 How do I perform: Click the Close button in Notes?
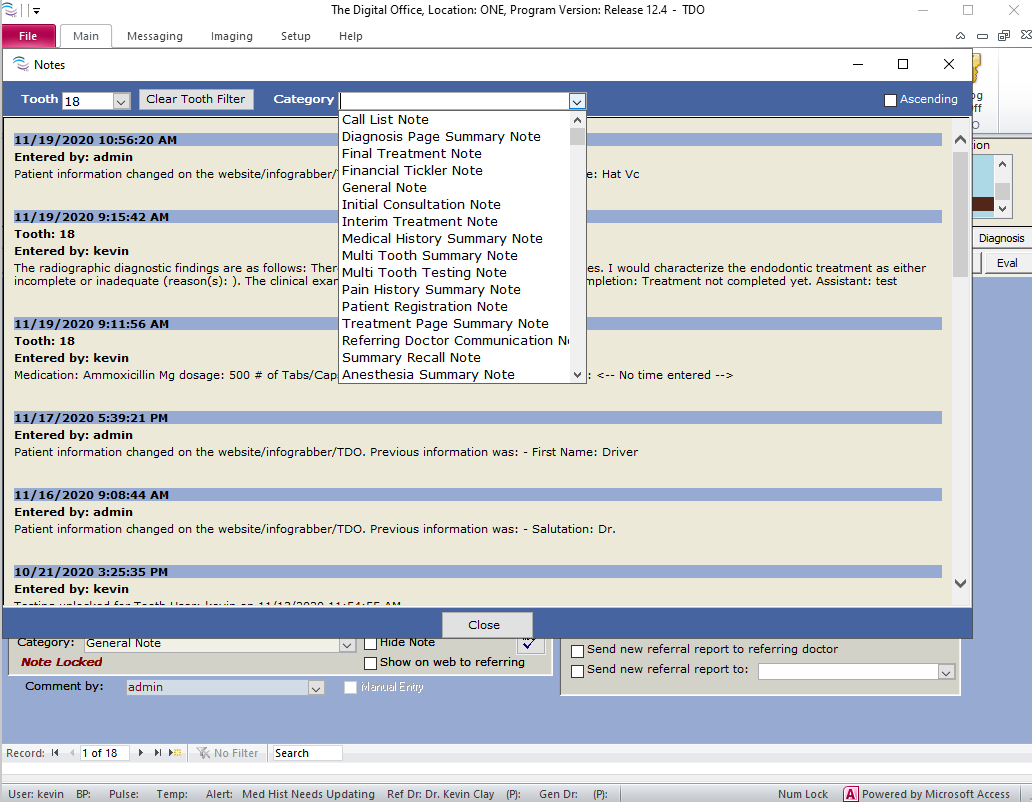(x=484, y=625)
